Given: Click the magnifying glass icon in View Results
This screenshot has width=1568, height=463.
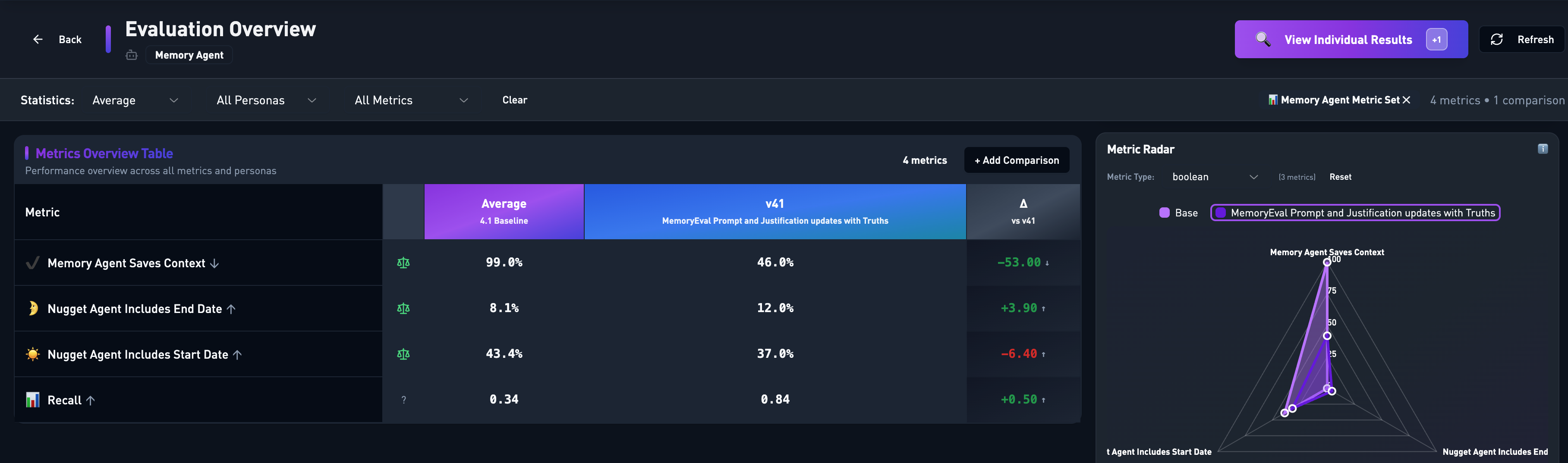Looking at the screenshot, I should pyautogui.click(x=1263, y=40).
